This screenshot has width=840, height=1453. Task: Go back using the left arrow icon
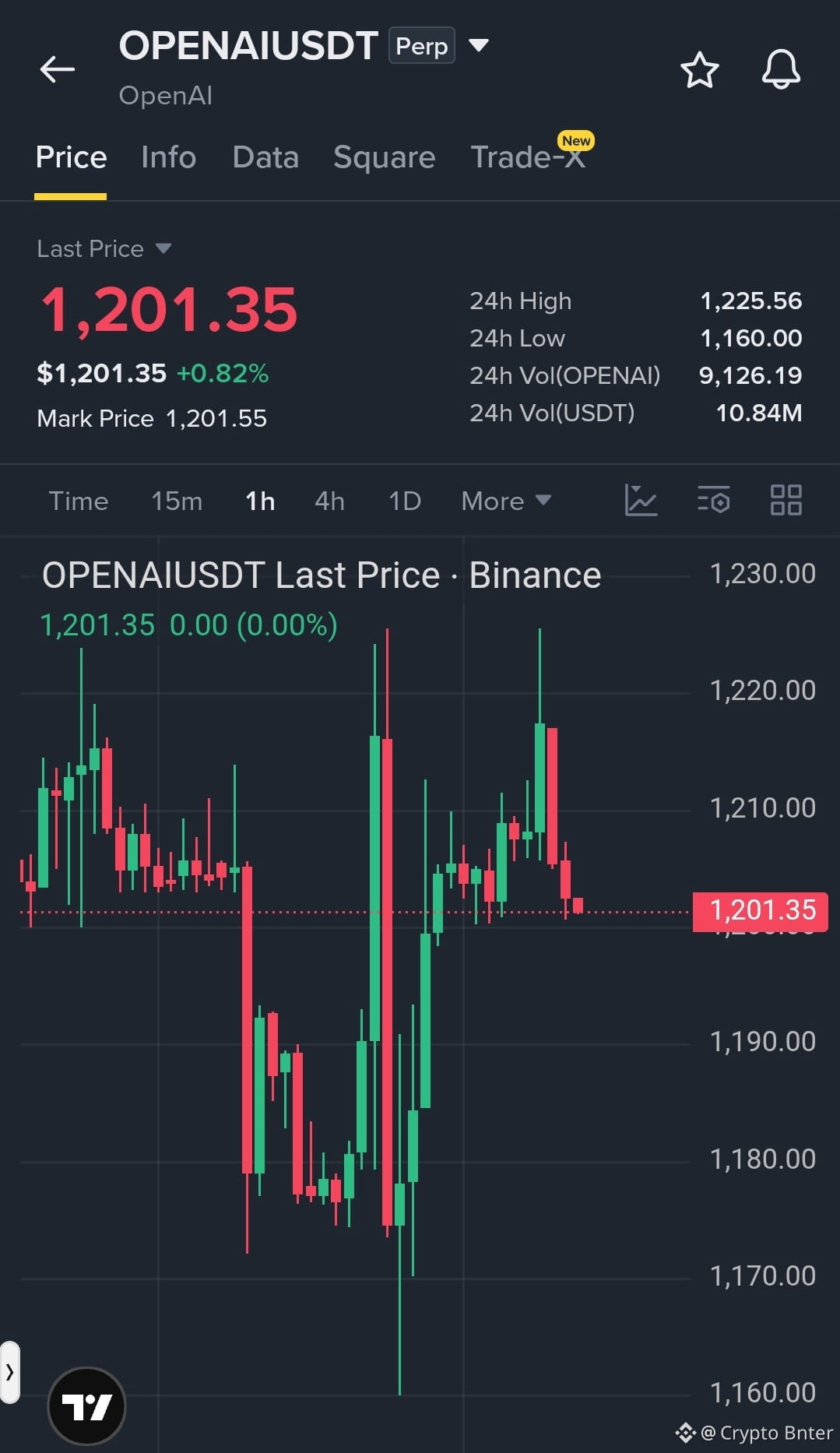click(x=58, y=69)
